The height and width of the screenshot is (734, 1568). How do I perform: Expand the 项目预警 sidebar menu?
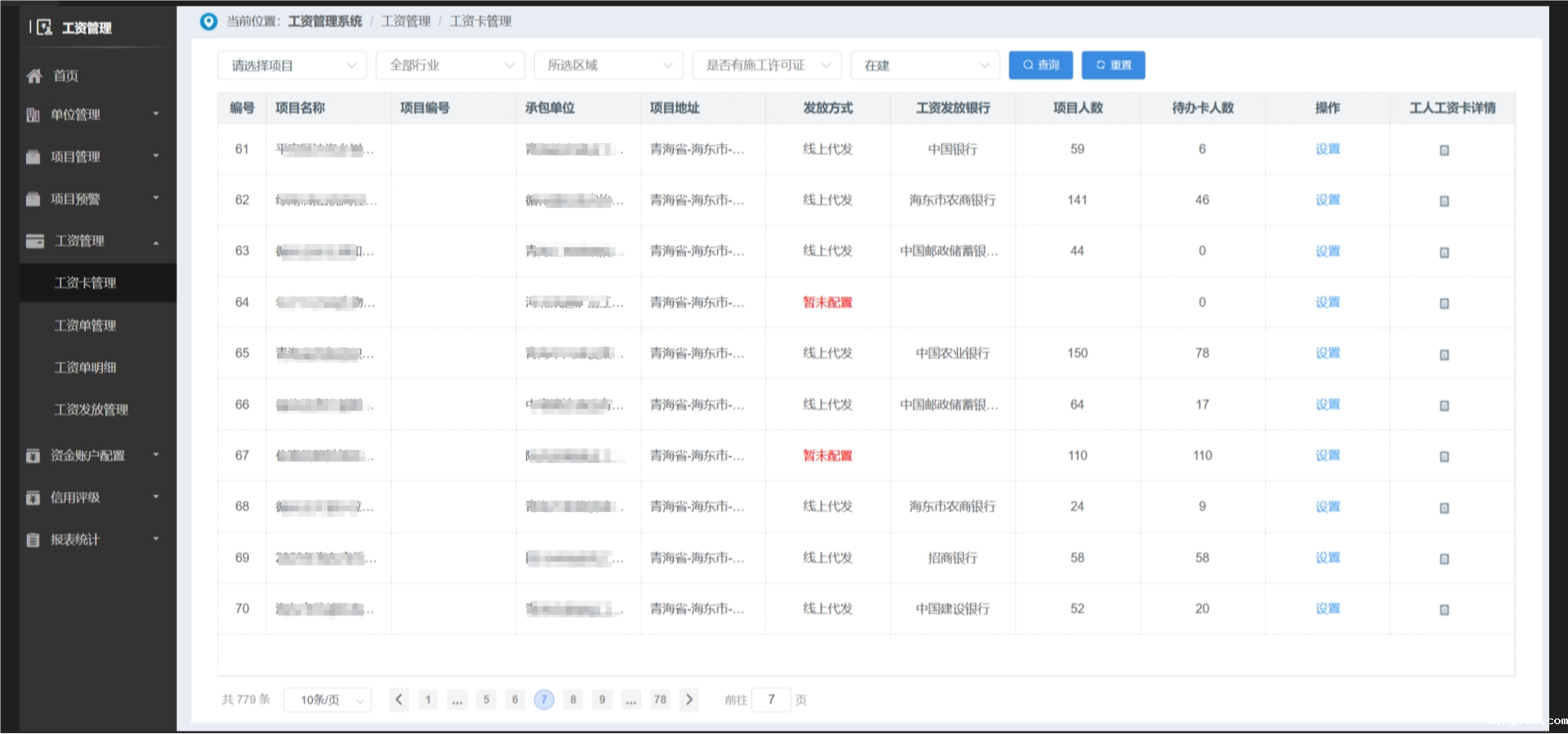(x=98, y=199)
